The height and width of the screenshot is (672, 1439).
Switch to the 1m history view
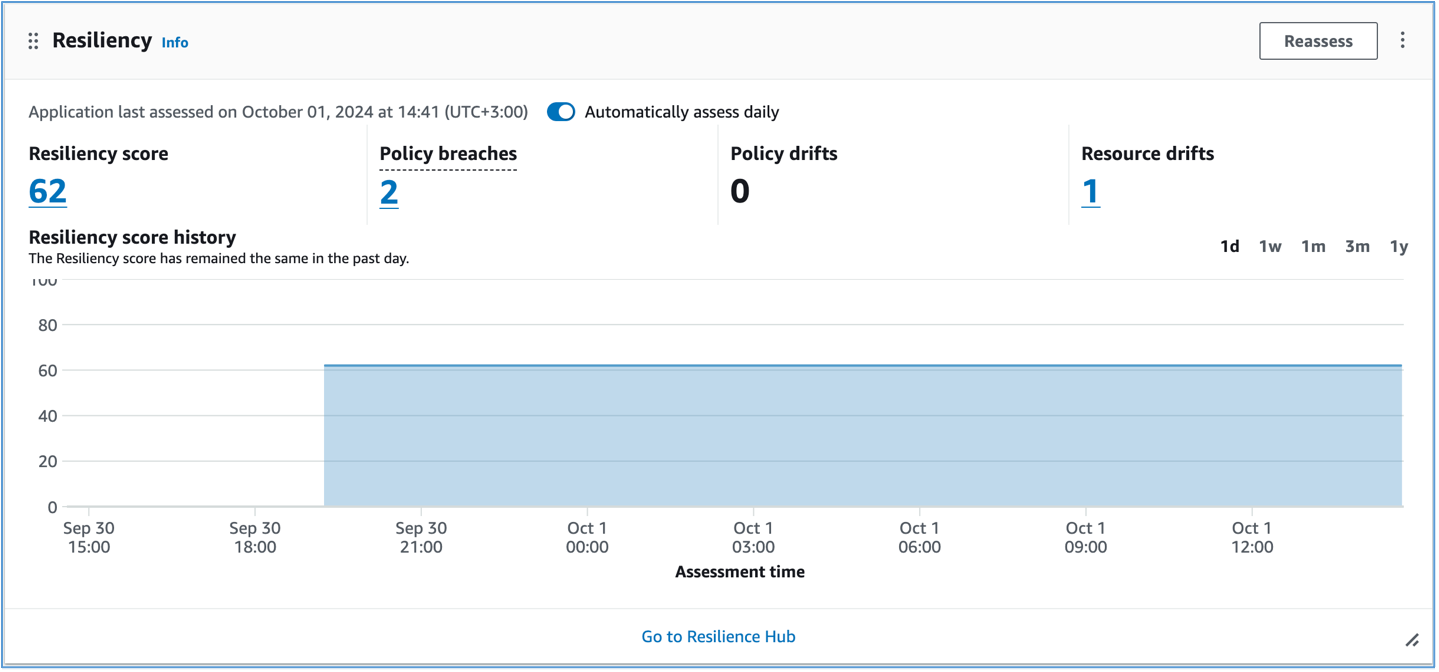1313,245
